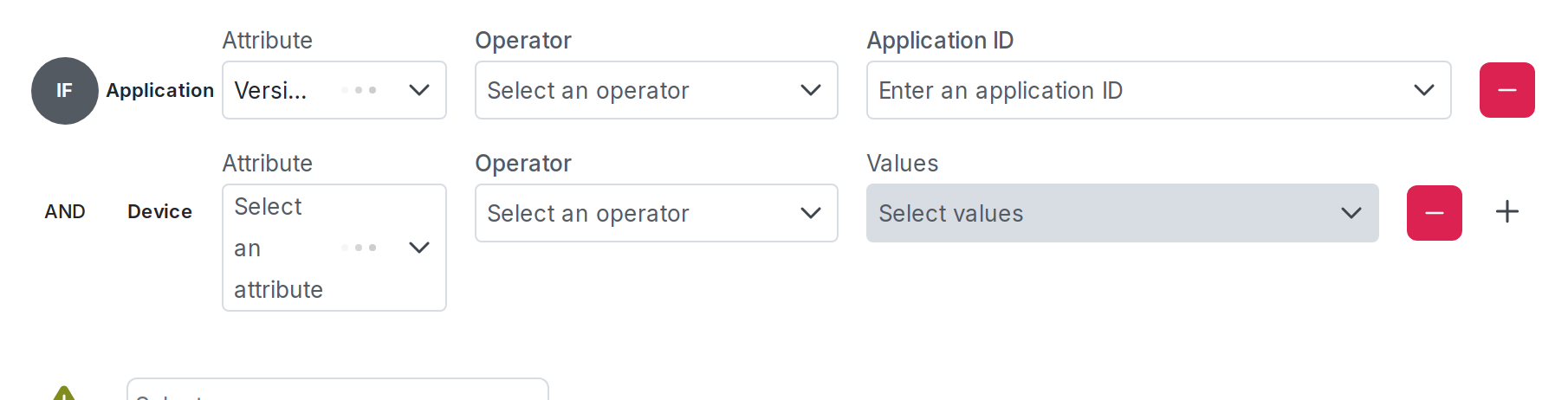Open the Select values dropdown
The width and height of the screenshot is (1568, 400).
1100,213
